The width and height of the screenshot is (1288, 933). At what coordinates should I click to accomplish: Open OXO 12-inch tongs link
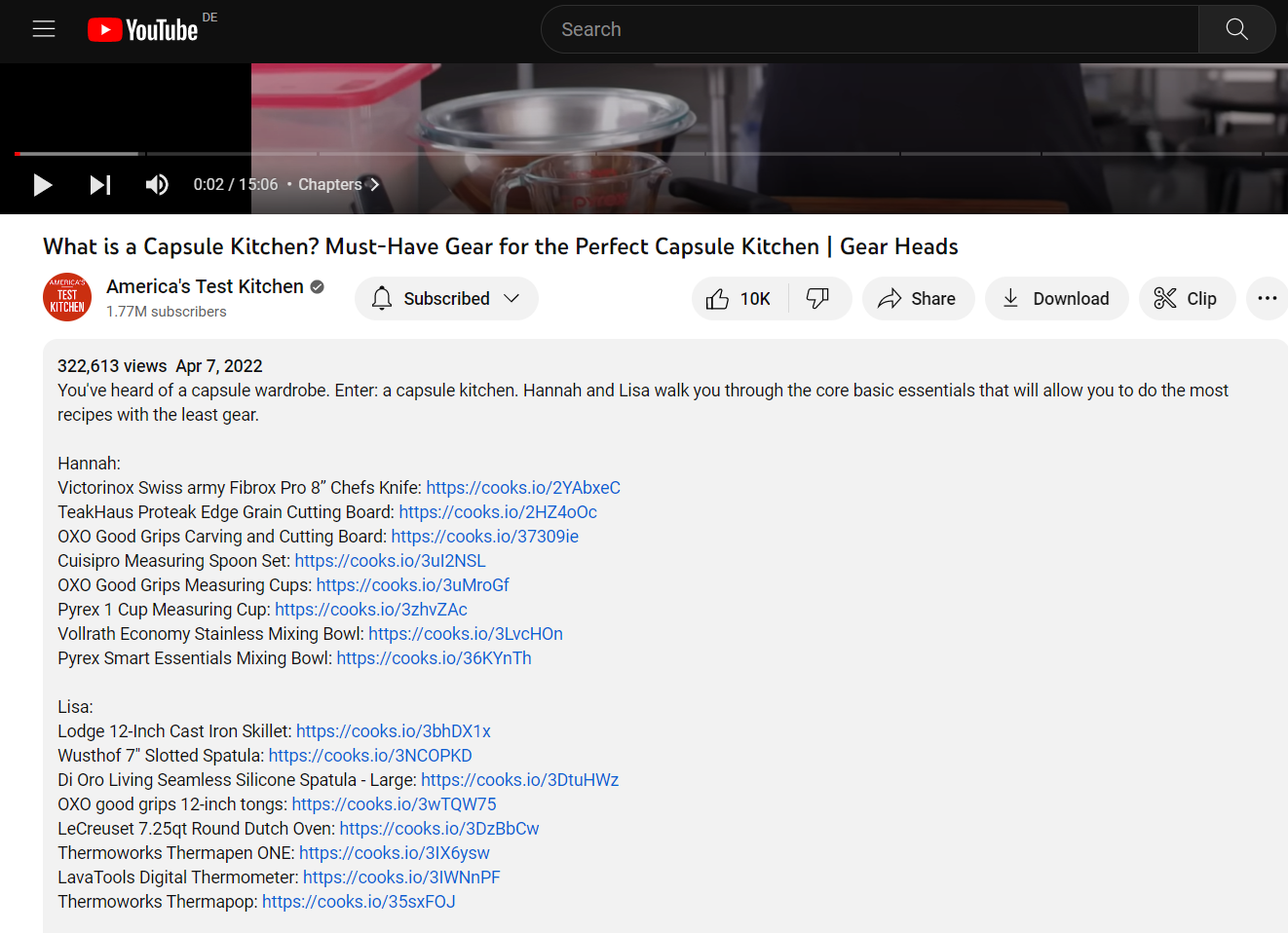pyautogui.click(x=395, y=804)
